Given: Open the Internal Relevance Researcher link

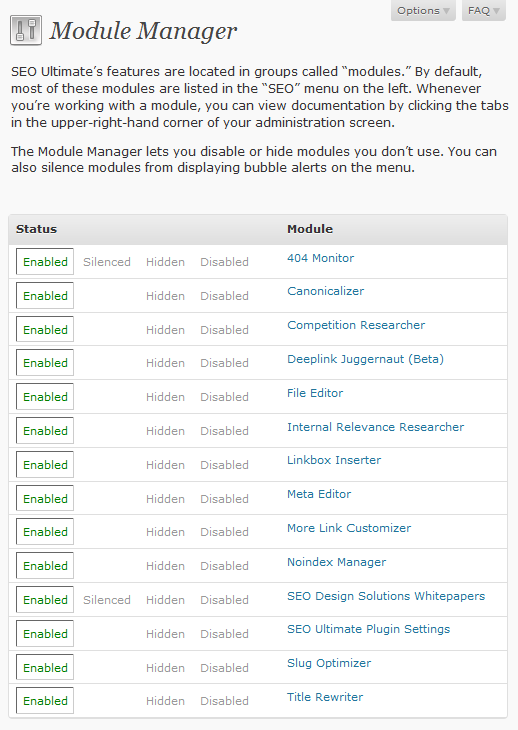Looking at the screenshot, I should tap(375, 427).
